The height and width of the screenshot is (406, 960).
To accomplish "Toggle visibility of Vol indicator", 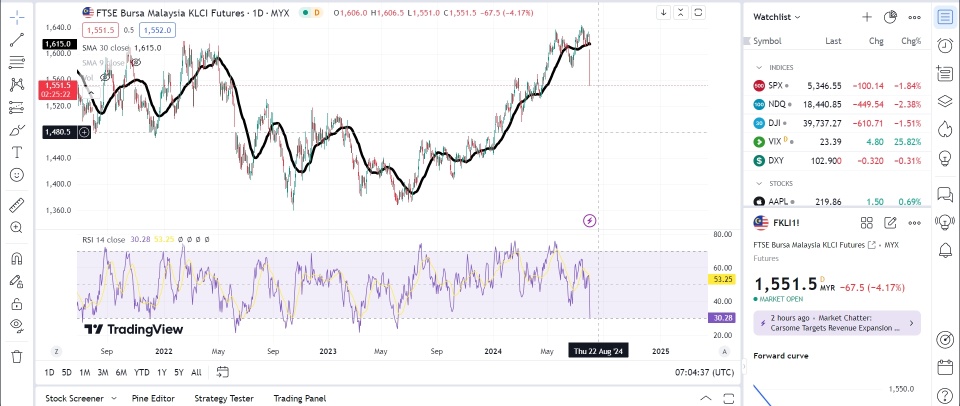I will (x=105, y=77).
